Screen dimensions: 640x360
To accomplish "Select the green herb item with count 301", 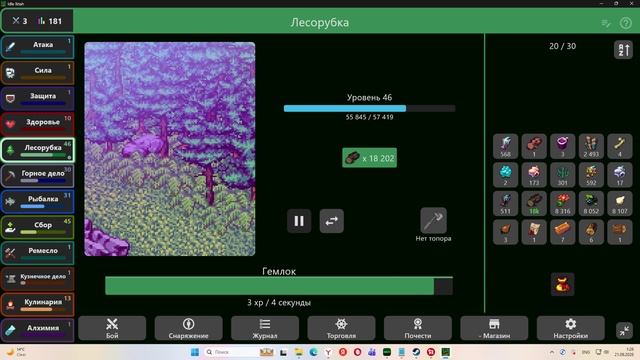I will 562,175.
